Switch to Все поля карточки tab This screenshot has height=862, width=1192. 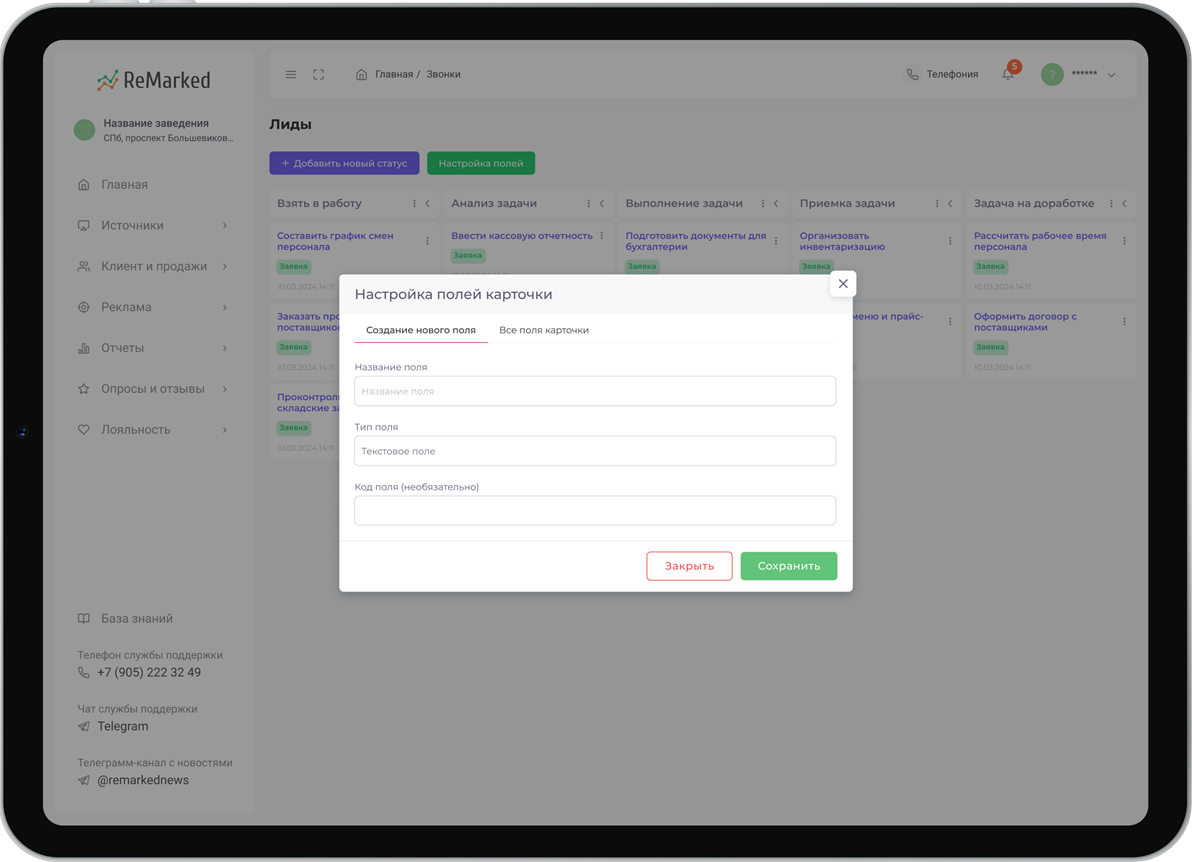(544, 330)
